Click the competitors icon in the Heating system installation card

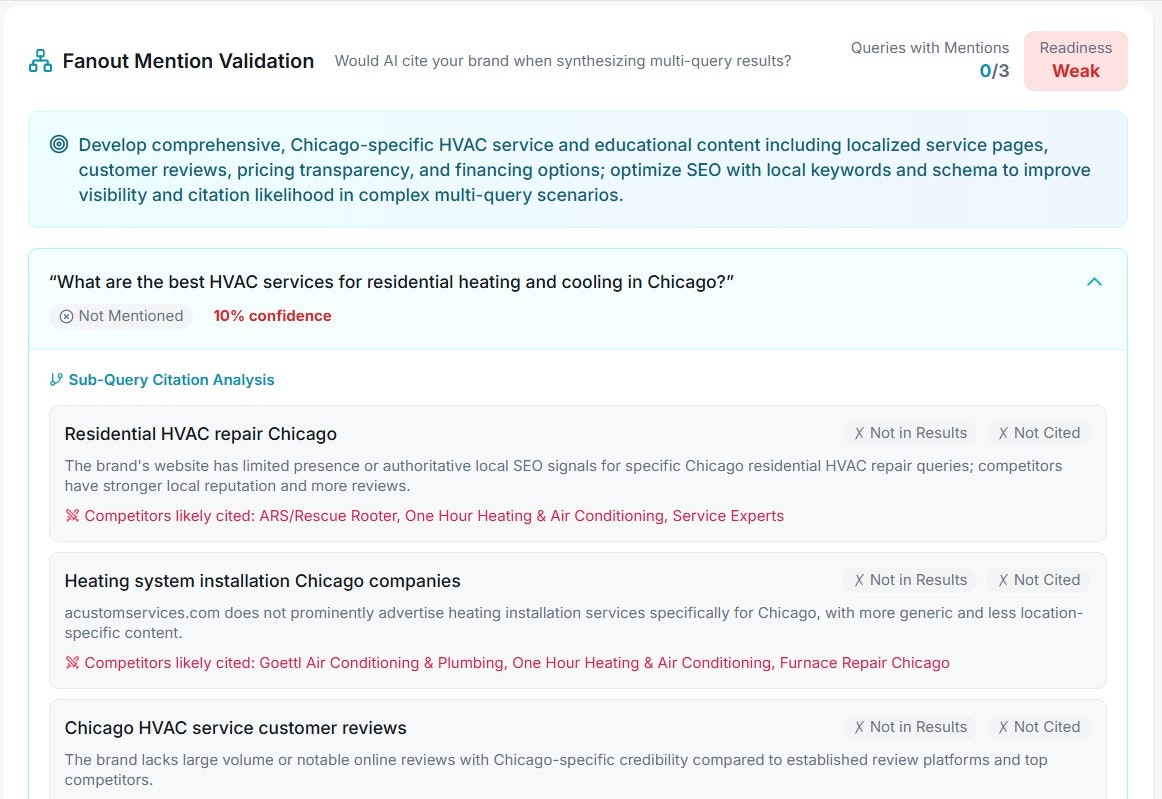click(72, 662)
